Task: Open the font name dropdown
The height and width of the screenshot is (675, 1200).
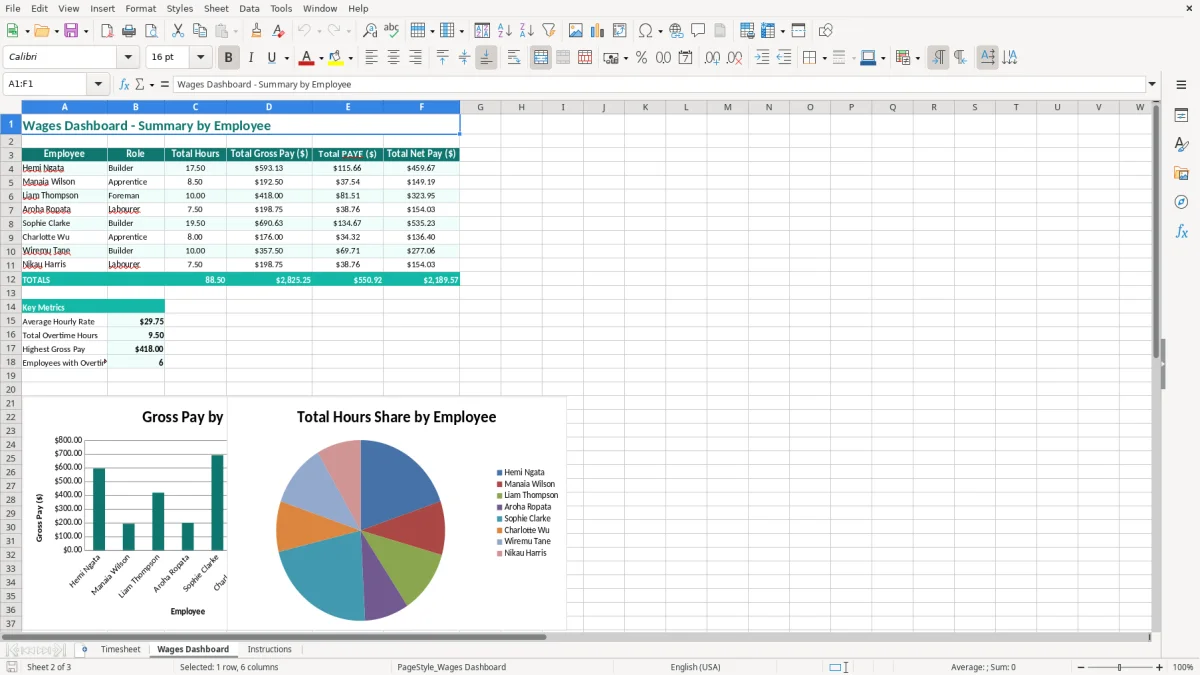Action: tap(127, 58)
